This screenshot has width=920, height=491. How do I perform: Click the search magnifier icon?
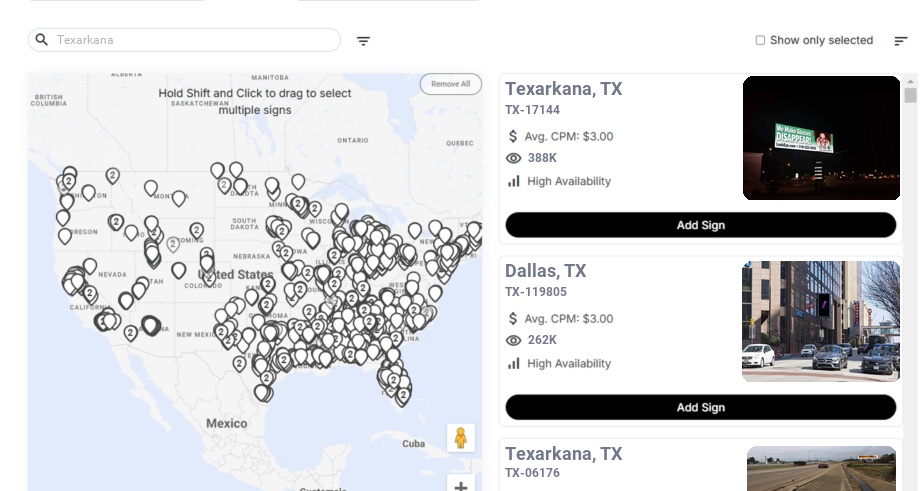pyautogui.click(x=42, y=40)
